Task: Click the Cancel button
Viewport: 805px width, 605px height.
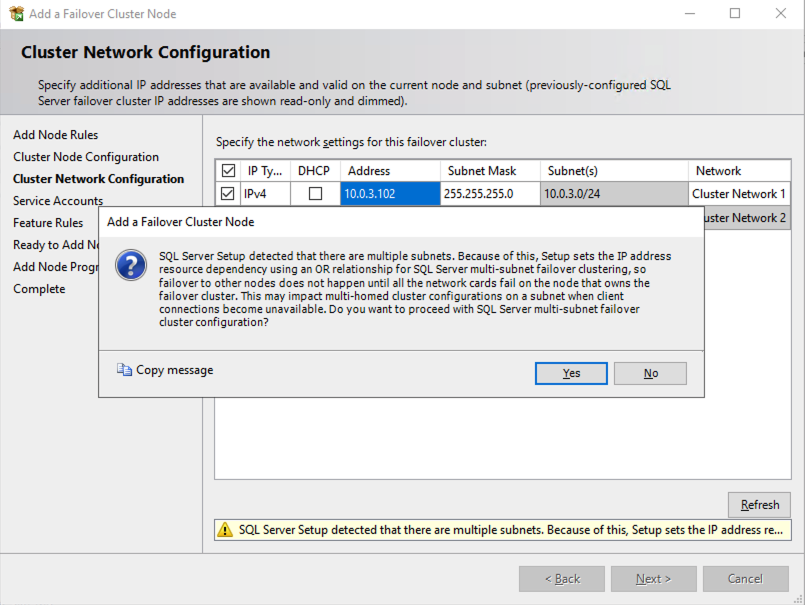Action: point(745,579)
